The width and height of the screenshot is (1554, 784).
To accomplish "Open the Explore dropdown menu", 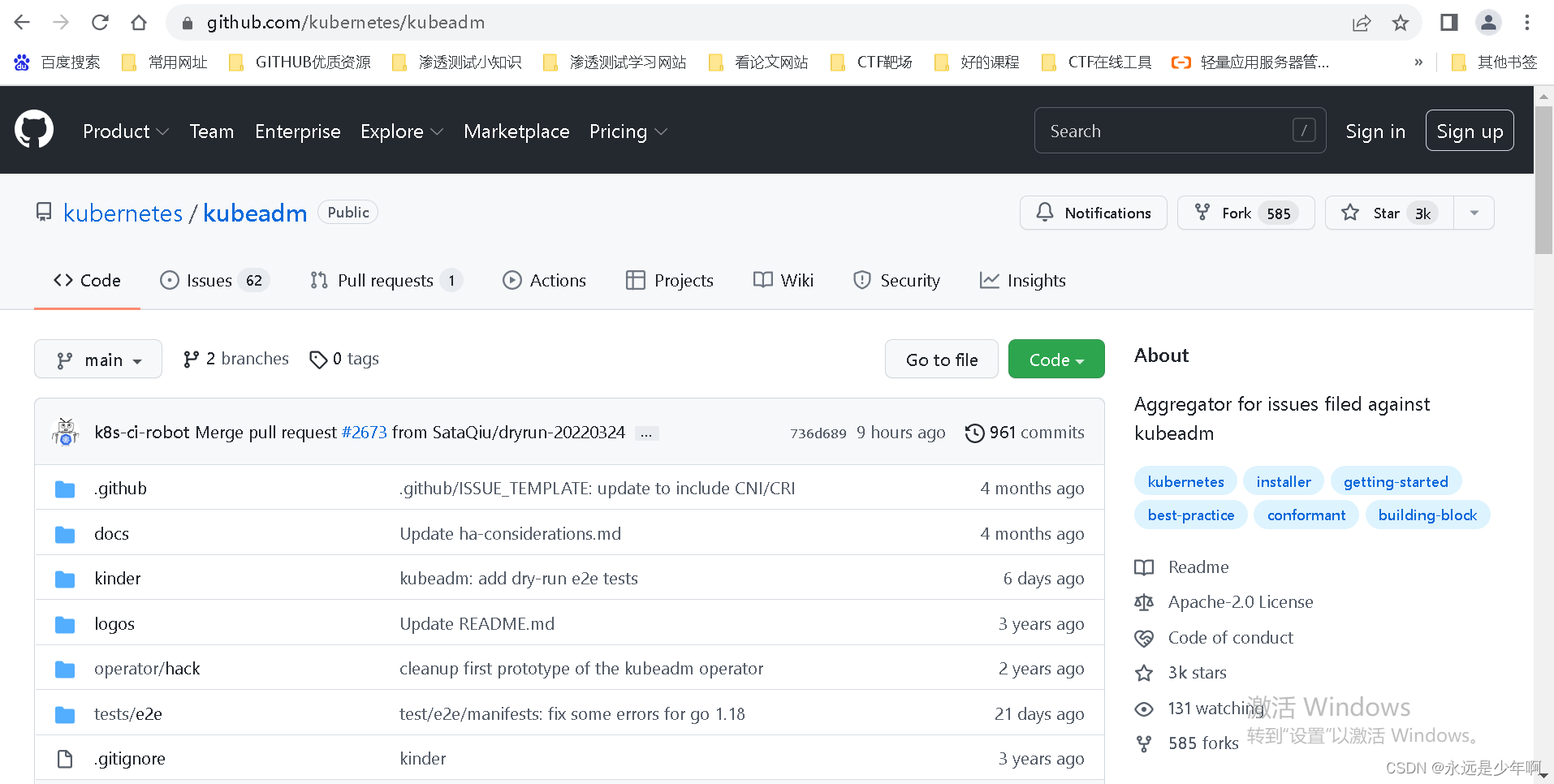I will (402, 131).
